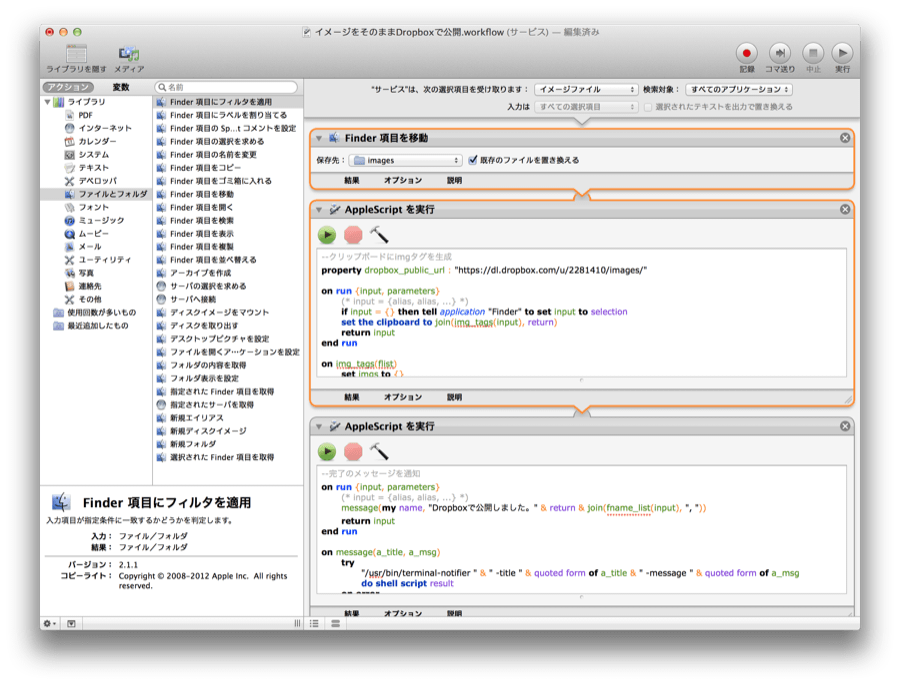Stop the second AppleScript with red button
The height and width of the screenshot is (685, 900).
(x=353, y=451)
